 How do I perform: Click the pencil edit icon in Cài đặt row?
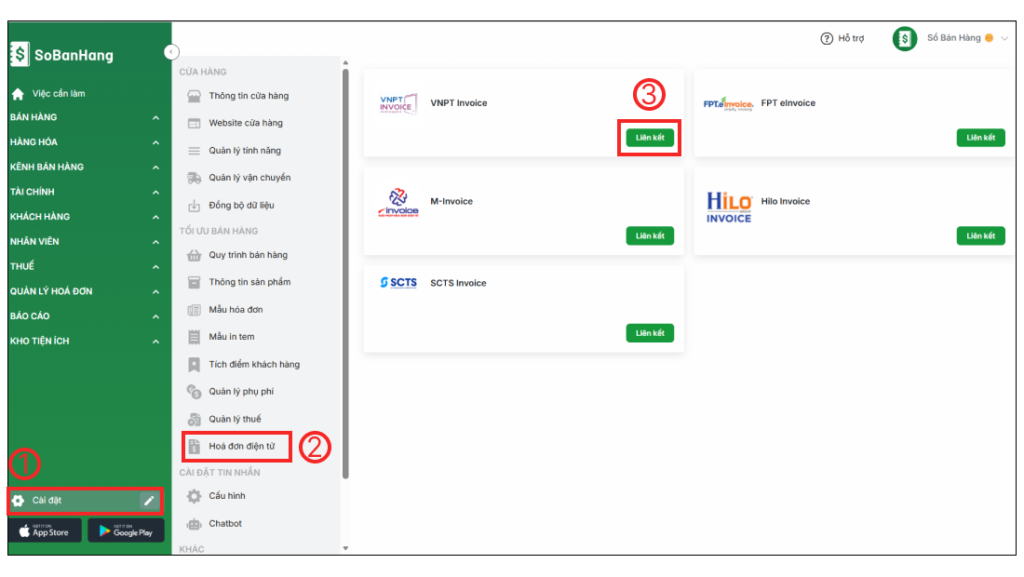pyautogui.click(x=149, y=500)
